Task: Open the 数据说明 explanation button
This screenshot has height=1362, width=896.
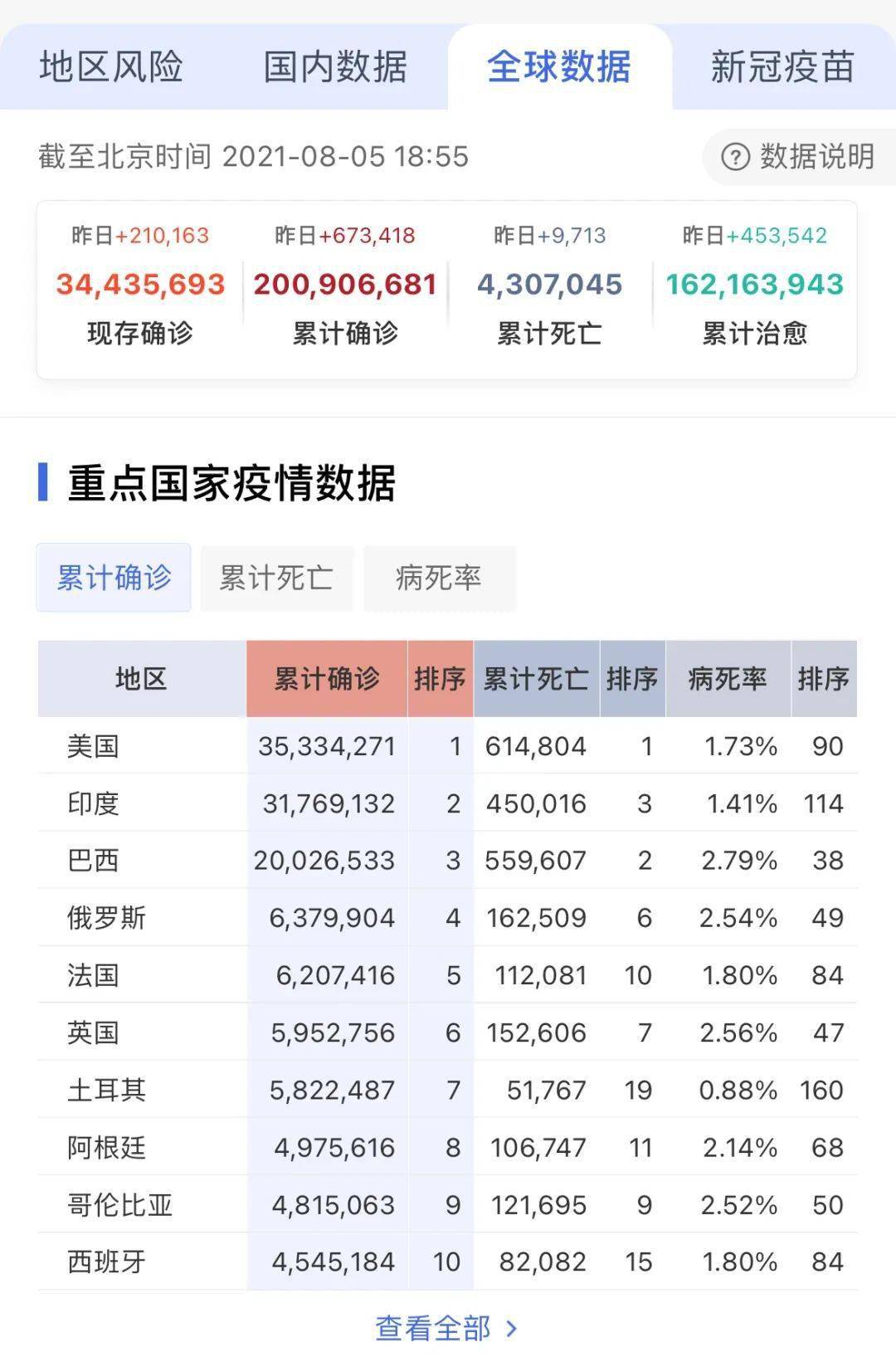Action: (800, 156)
